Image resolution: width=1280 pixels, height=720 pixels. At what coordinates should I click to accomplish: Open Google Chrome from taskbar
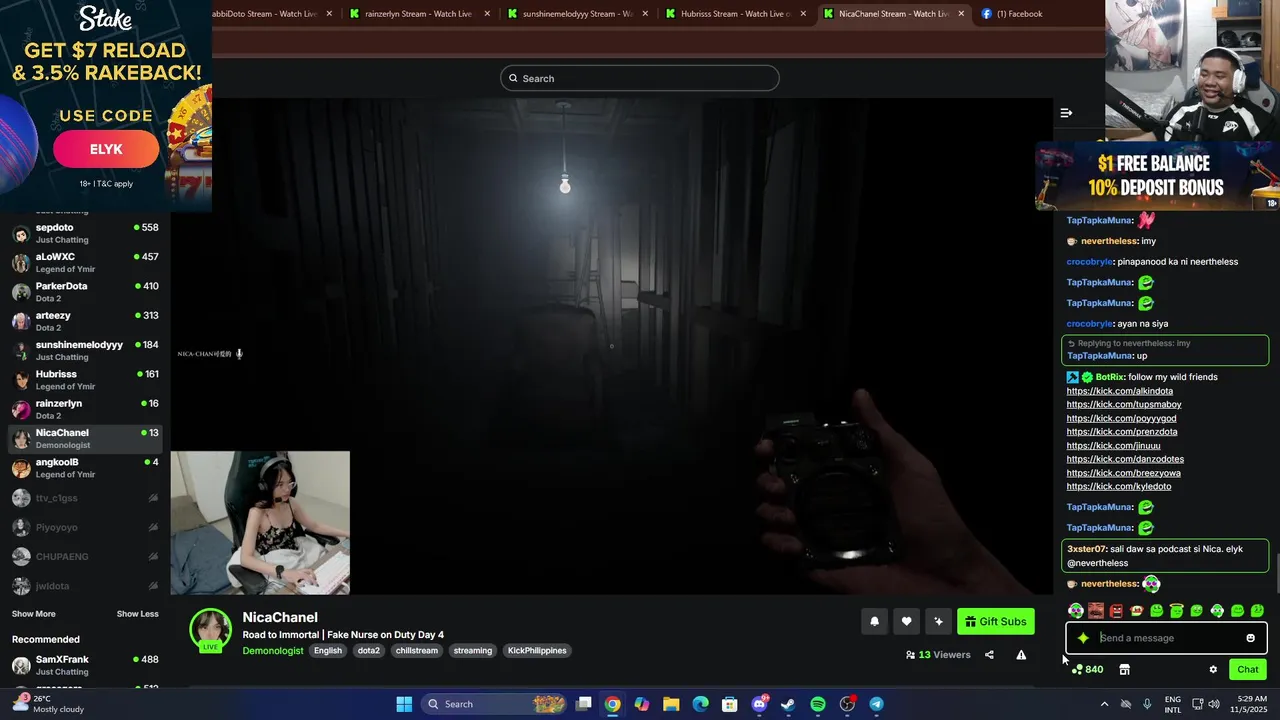click(x=613, y=704)
